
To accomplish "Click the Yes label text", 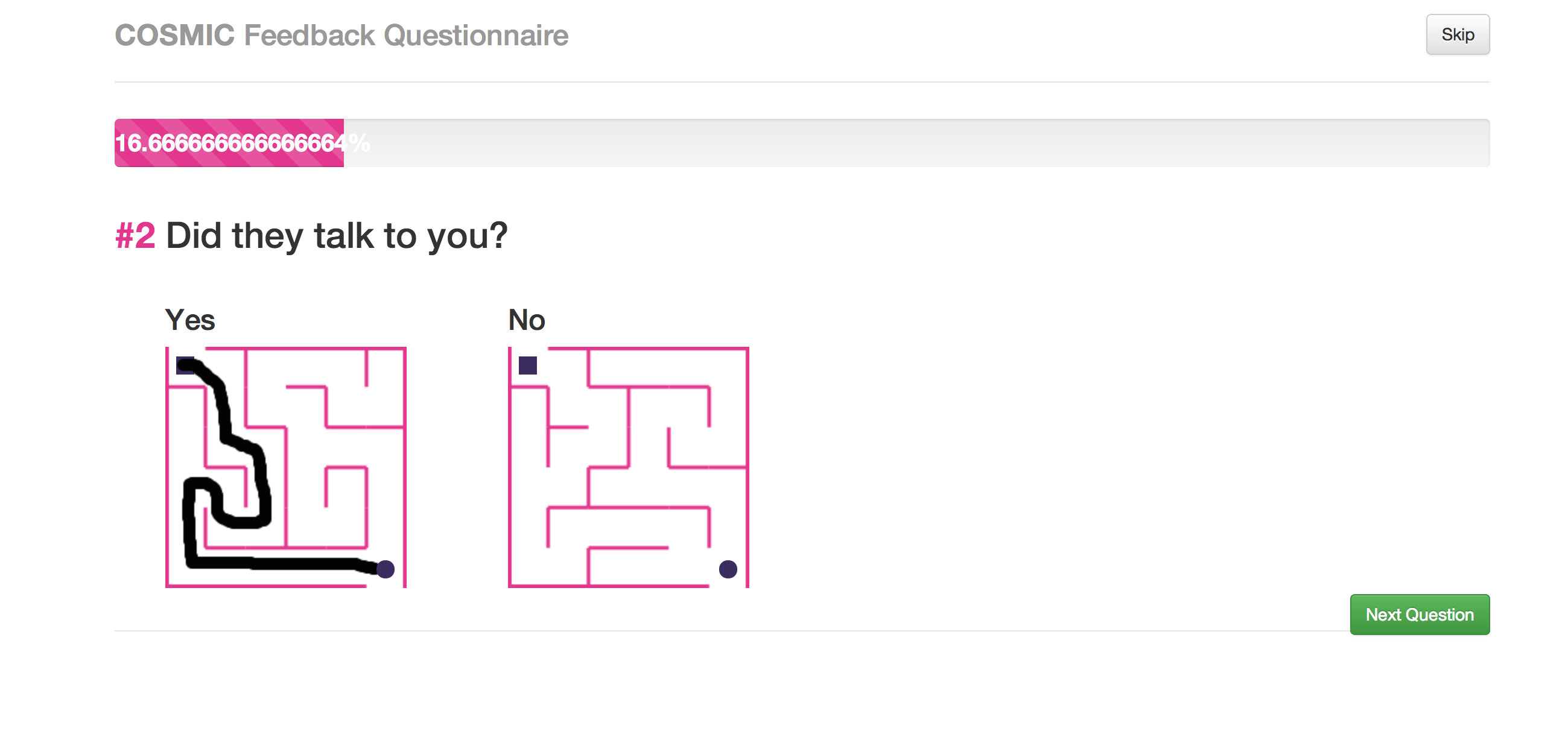I will (x=190, y=320).
